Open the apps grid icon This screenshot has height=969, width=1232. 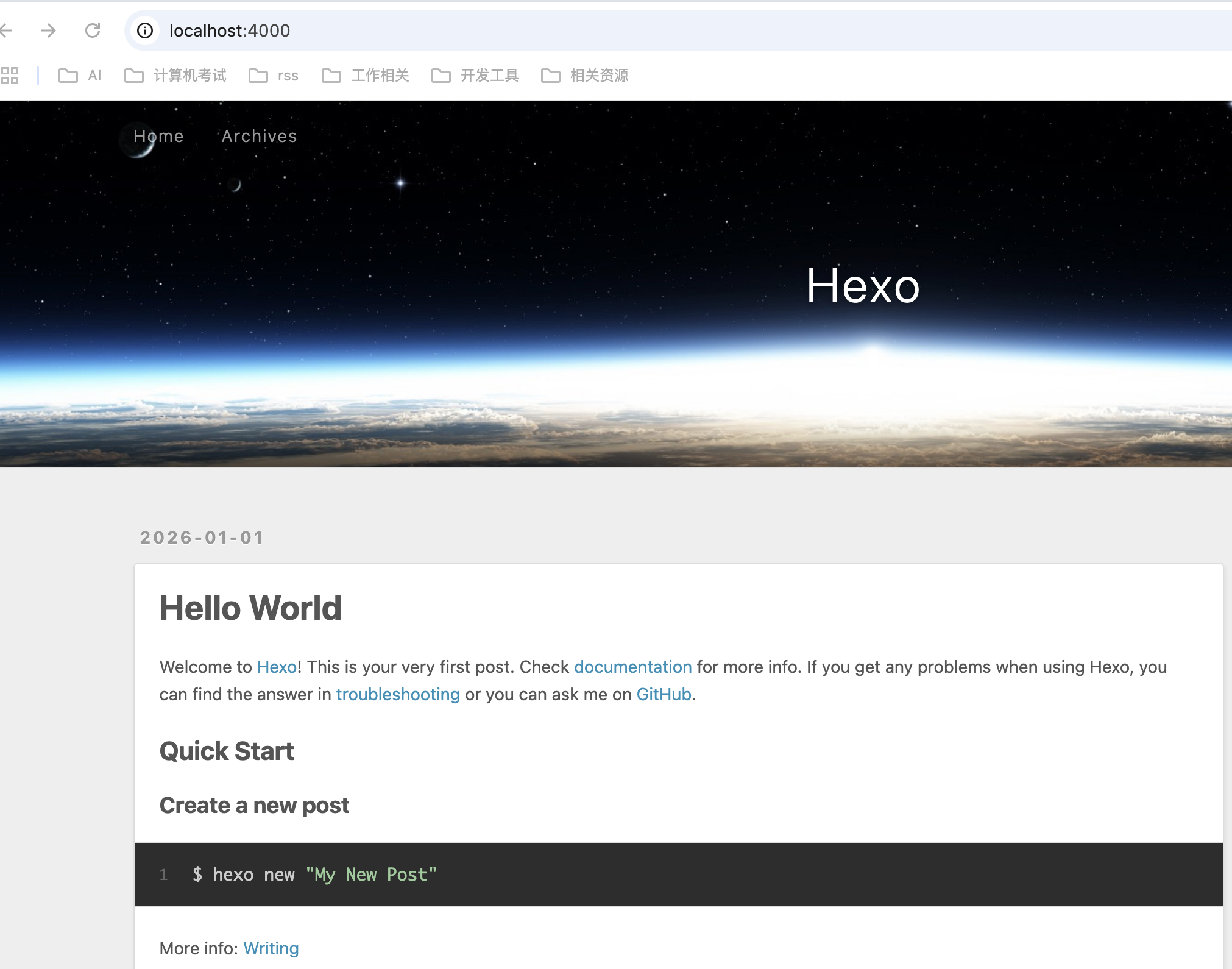point(10,76)
